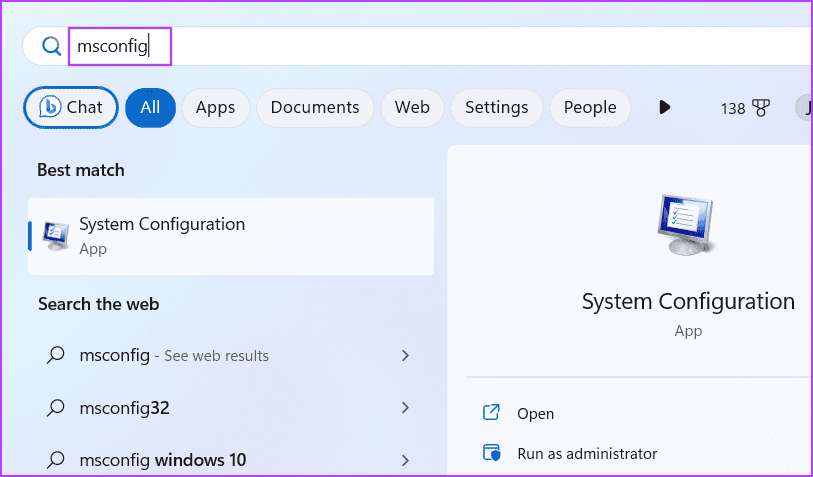Expand chevron beside msconfig32 suggestion

[405, 408]
